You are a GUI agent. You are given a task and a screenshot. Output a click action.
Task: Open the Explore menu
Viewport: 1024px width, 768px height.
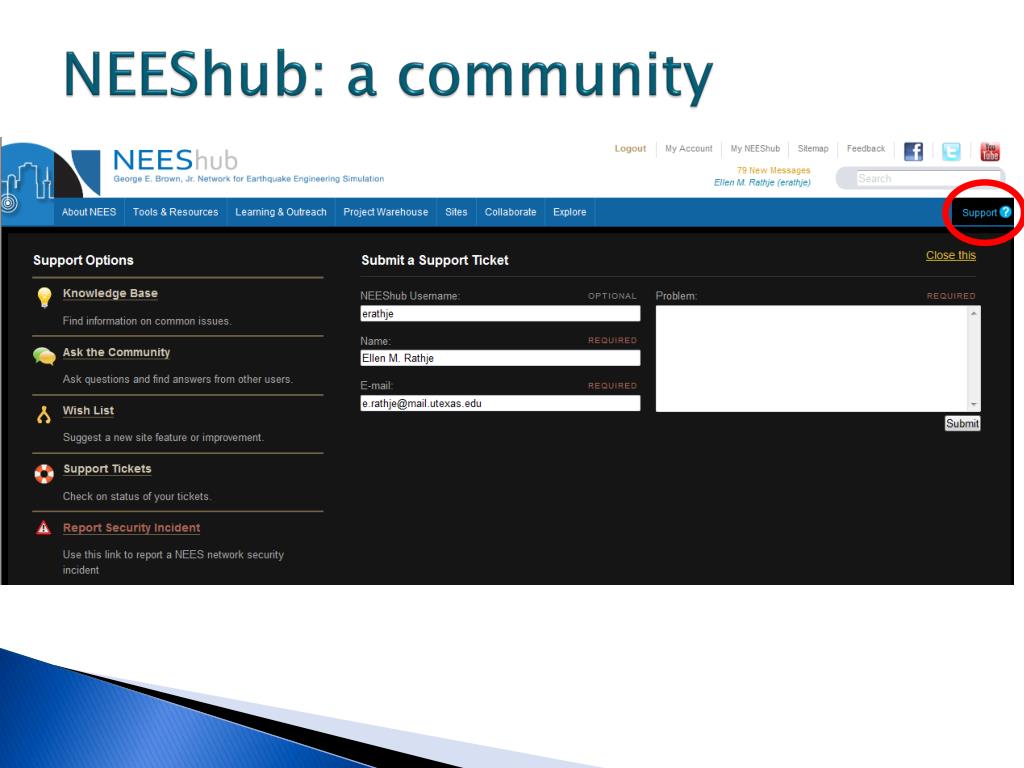pos(569,212)
